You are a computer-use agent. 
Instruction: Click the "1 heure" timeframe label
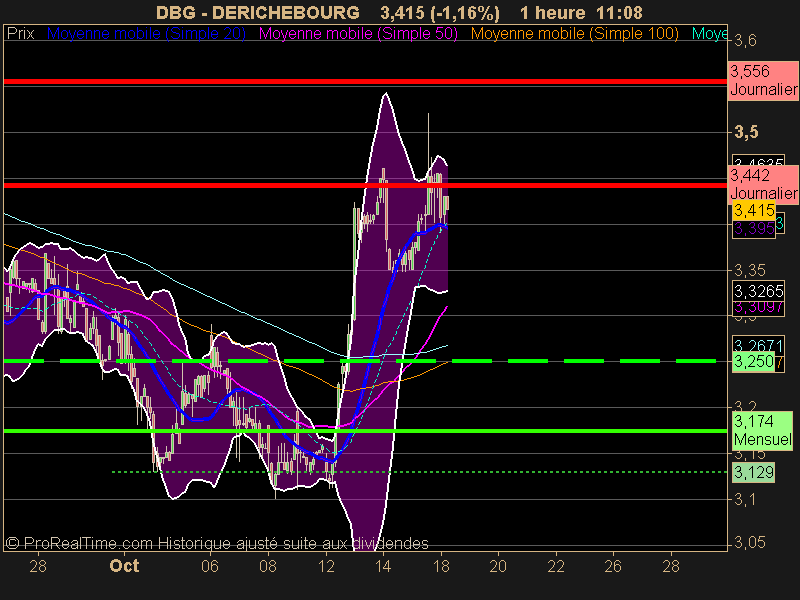tap(553, 12)
